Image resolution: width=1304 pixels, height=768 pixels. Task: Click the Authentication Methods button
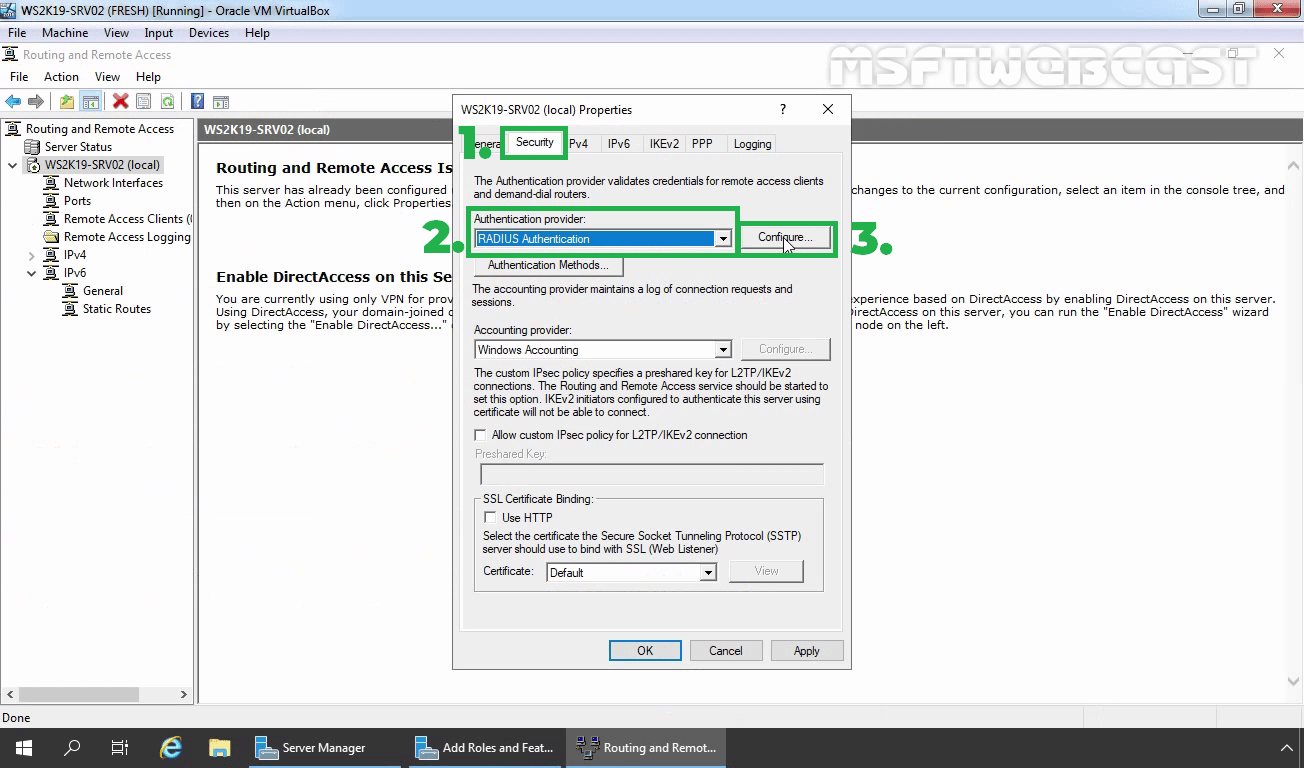547,265
